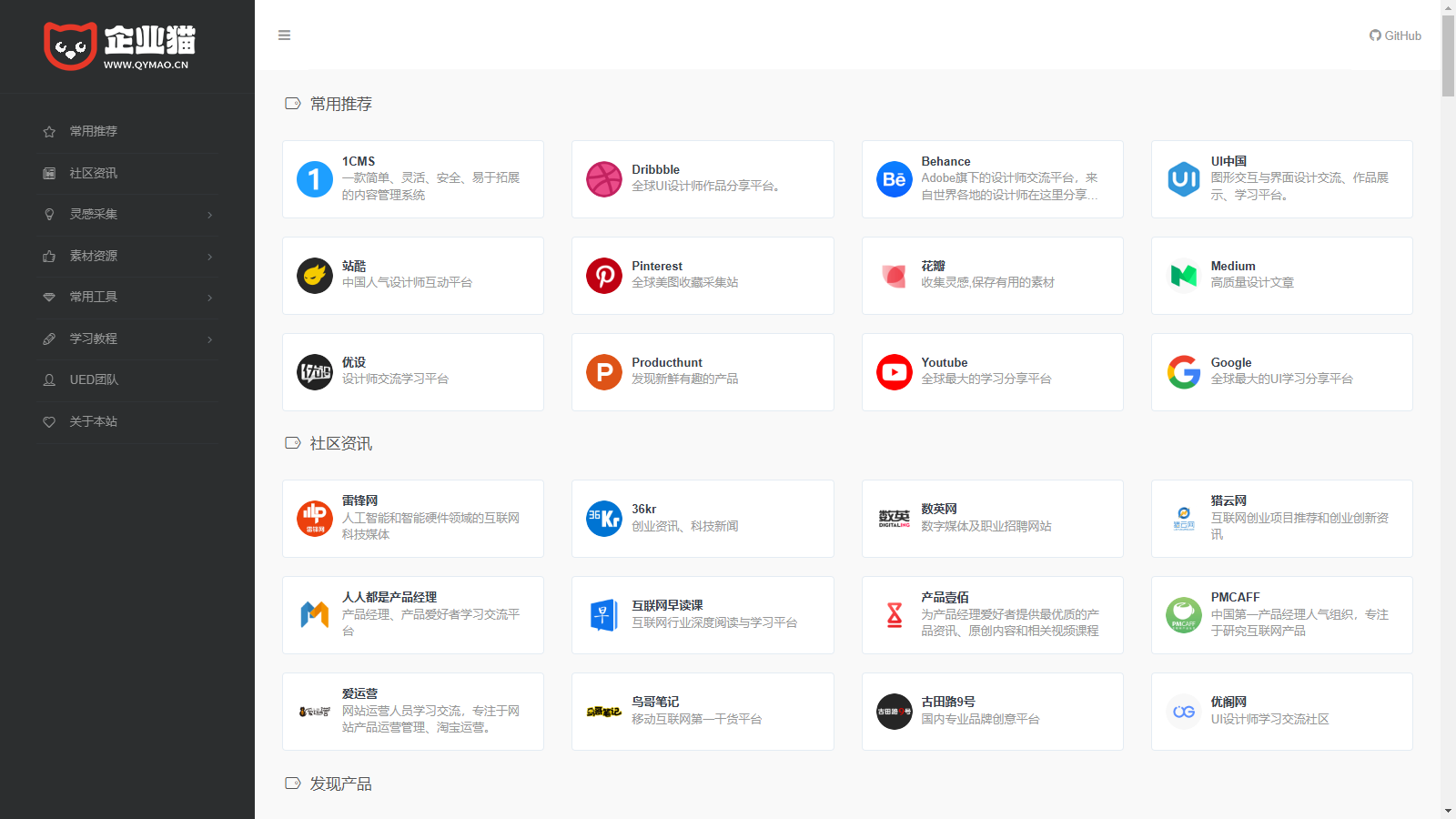Click the 雷锋网 orange icon
The image size is (1456, 819).
click(315, 519)
